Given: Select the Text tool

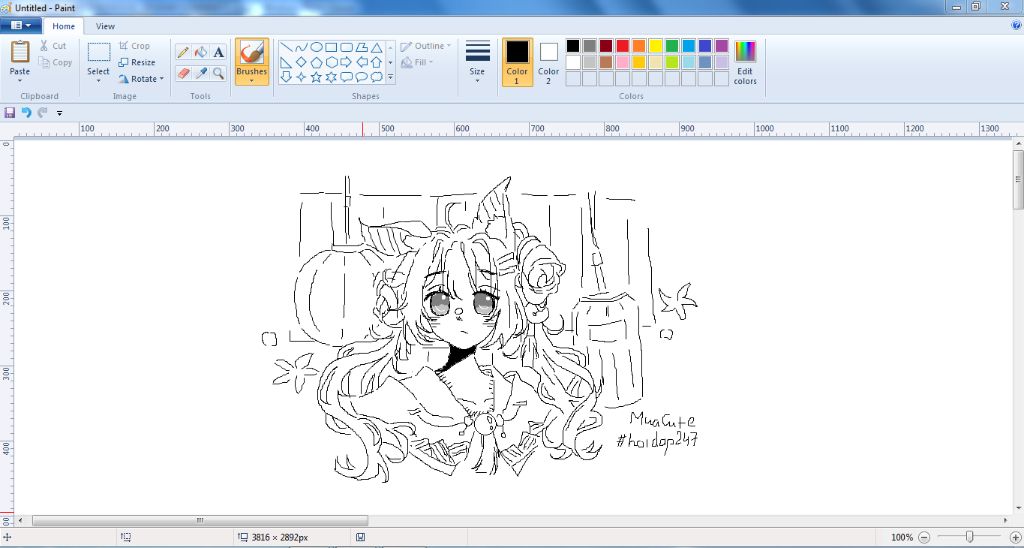Looking at the screenshot, I should pyautogui.click(x=219, y=52).
